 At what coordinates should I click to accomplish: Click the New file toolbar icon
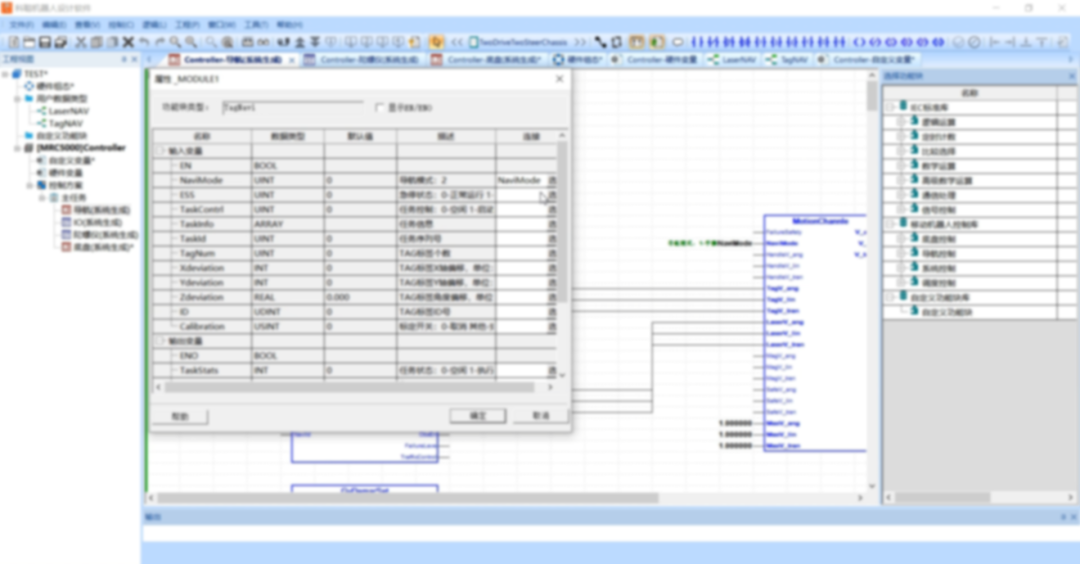point(14,42)
